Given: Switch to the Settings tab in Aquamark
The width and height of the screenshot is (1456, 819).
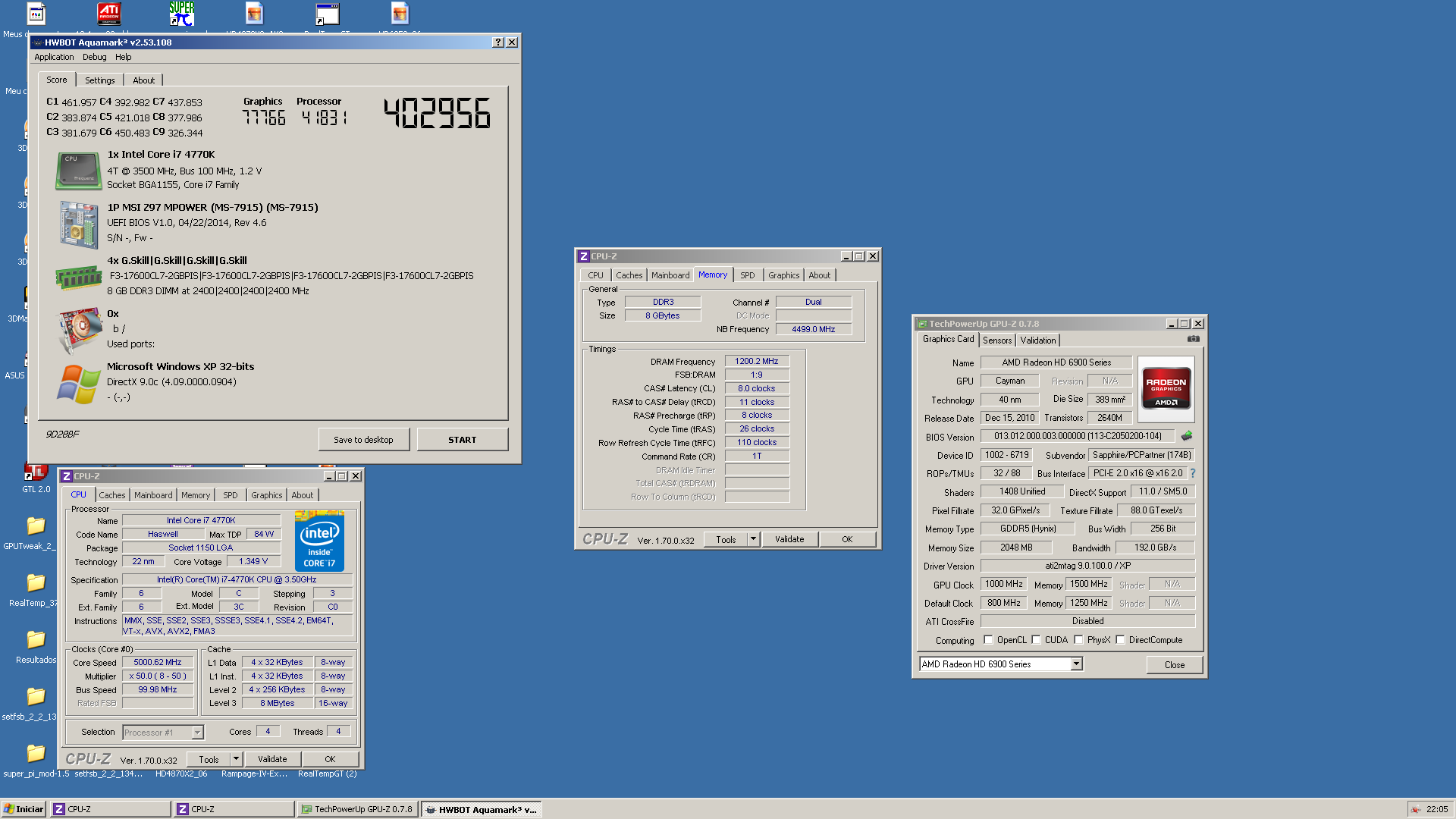Looking at the screenshot, I should click(x=100, y=80).
